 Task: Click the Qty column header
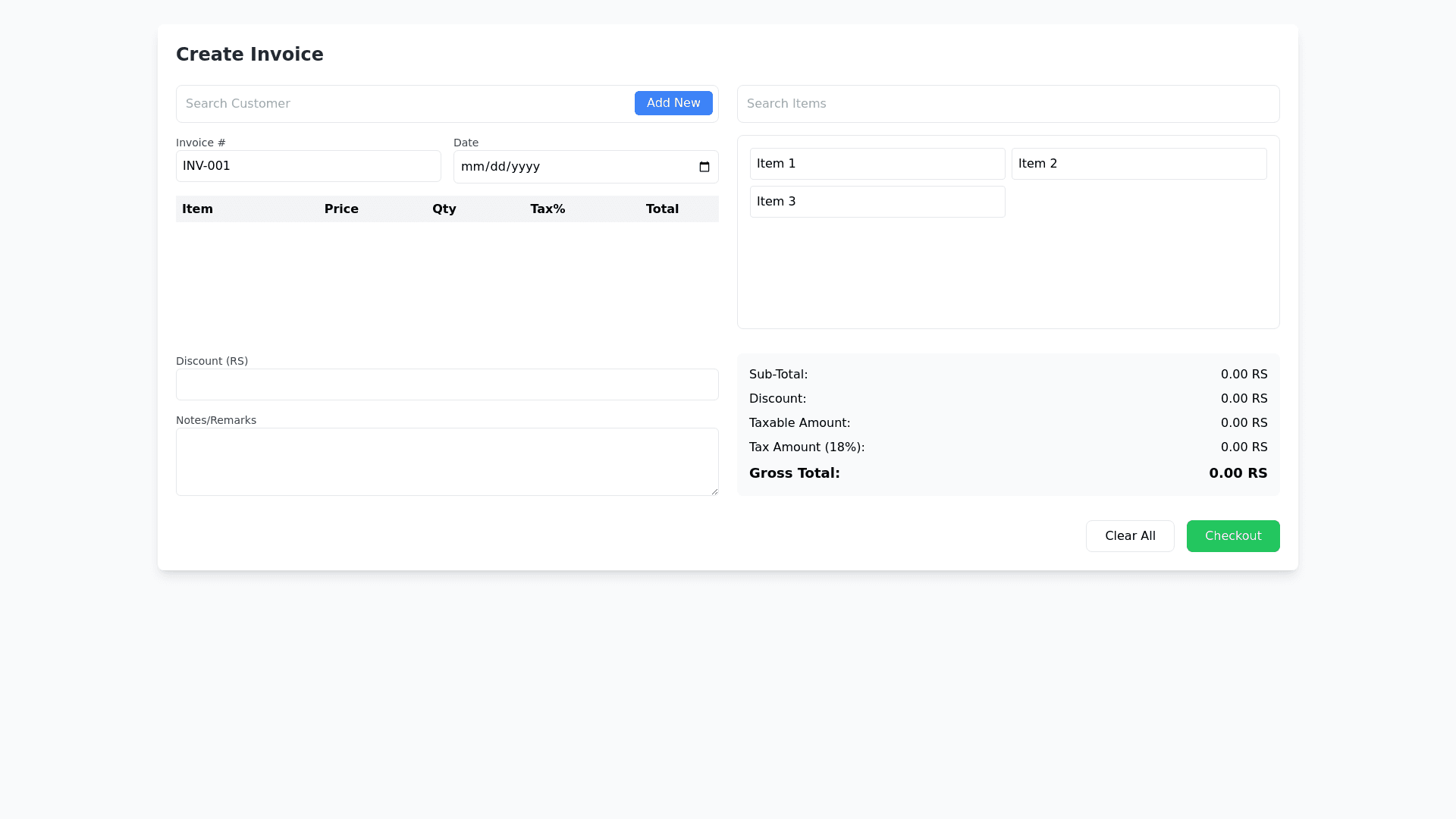click(444, 209)
